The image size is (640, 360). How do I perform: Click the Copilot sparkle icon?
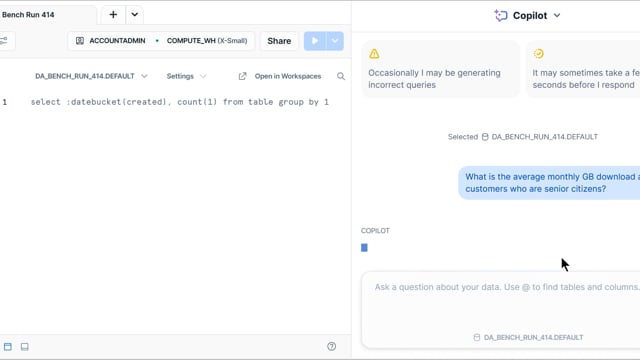500,16
